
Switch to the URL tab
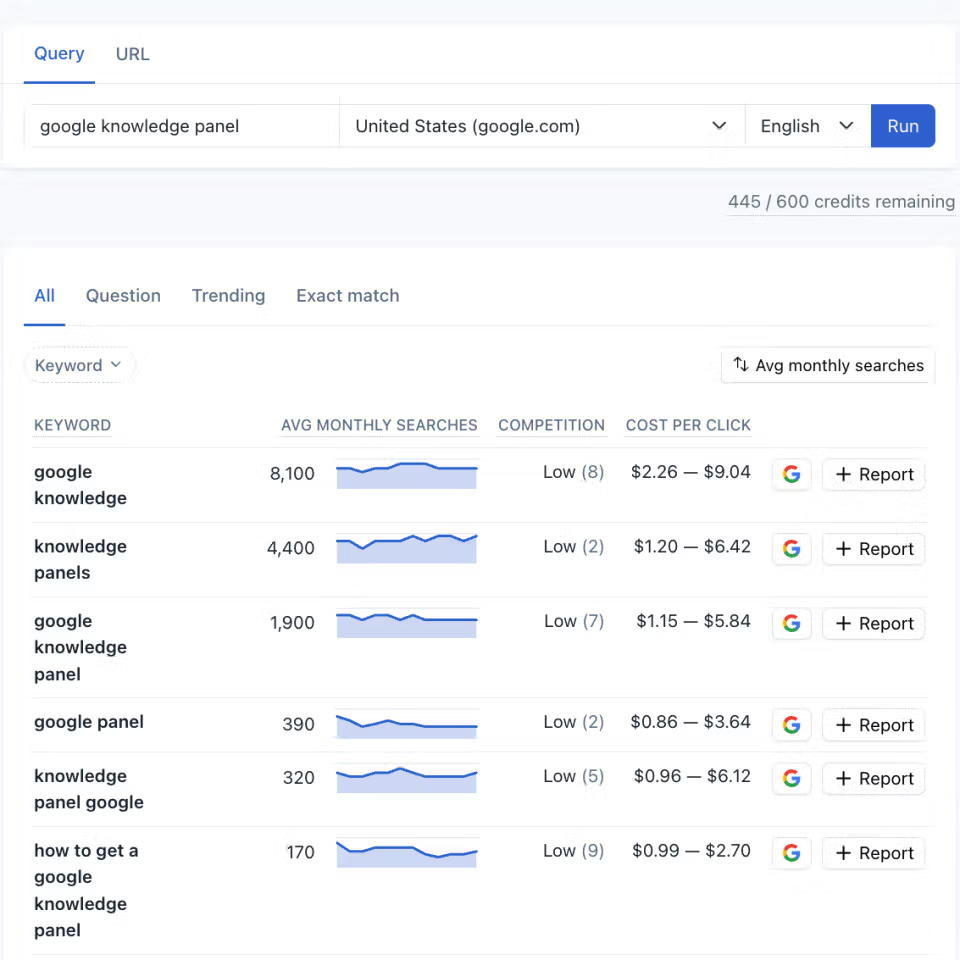[132, 54]
